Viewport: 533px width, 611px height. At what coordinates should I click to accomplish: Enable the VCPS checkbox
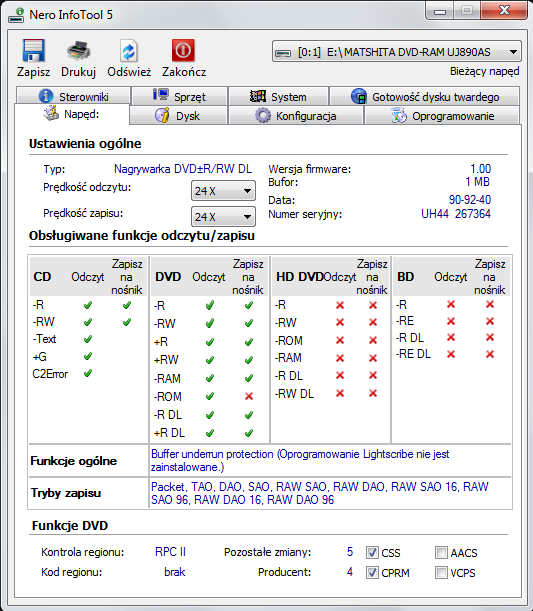tap(441, 572)
